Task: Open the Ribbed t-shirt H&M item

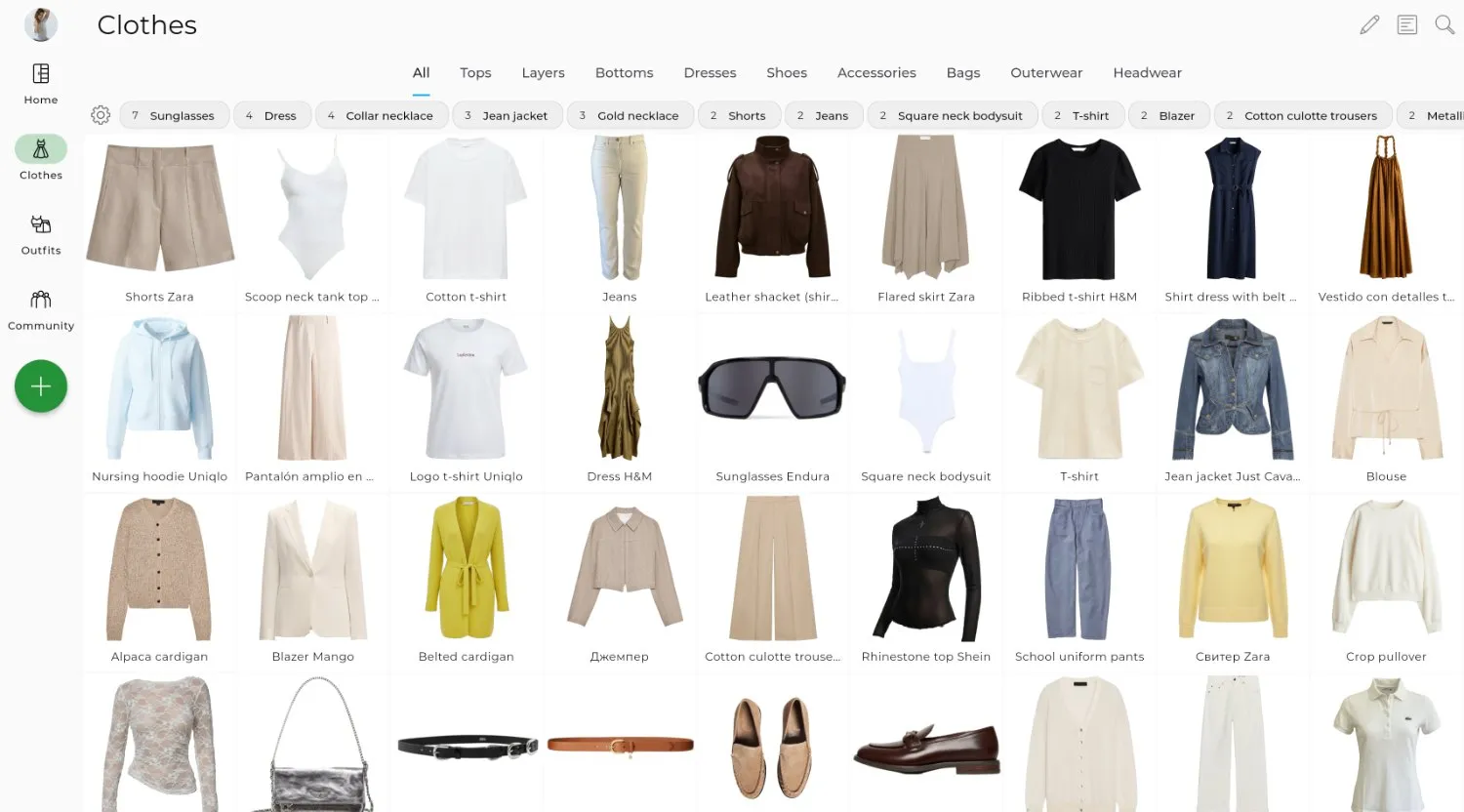Action: pyautogui.click(x=1079, y=222)
